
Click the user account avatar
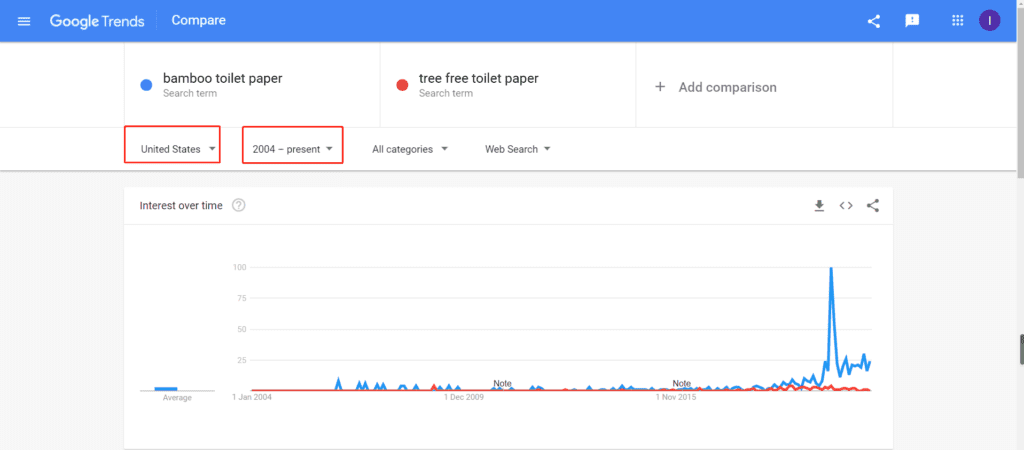(x=989, y=21)
